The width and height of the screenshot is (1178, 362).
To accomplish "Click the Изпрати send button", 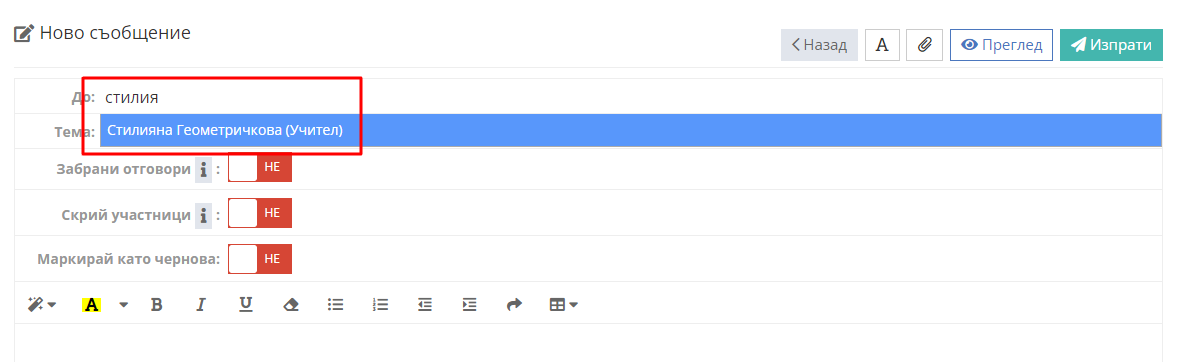I will [x=1111, y=45].
